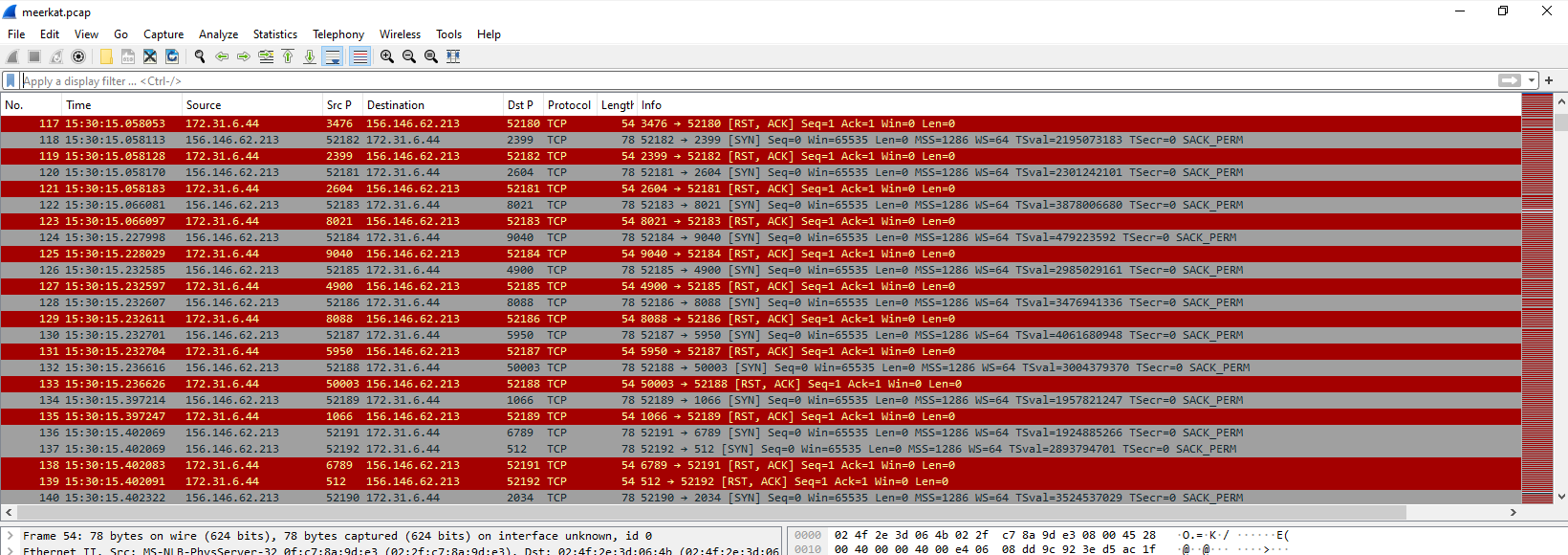Select packet number 140

point(760,498)
